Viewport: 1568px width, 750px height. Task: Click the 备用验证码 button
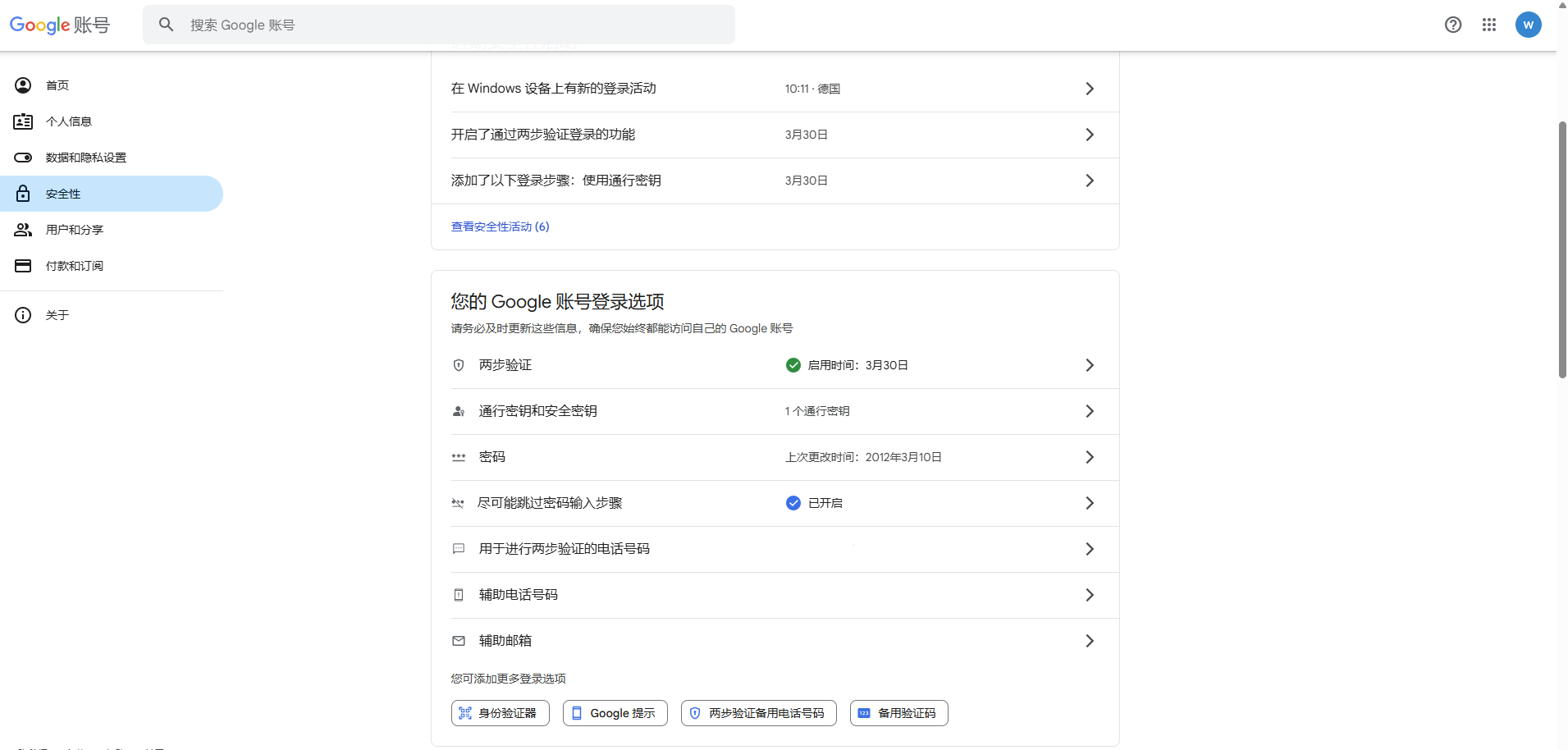pos(898,713)
